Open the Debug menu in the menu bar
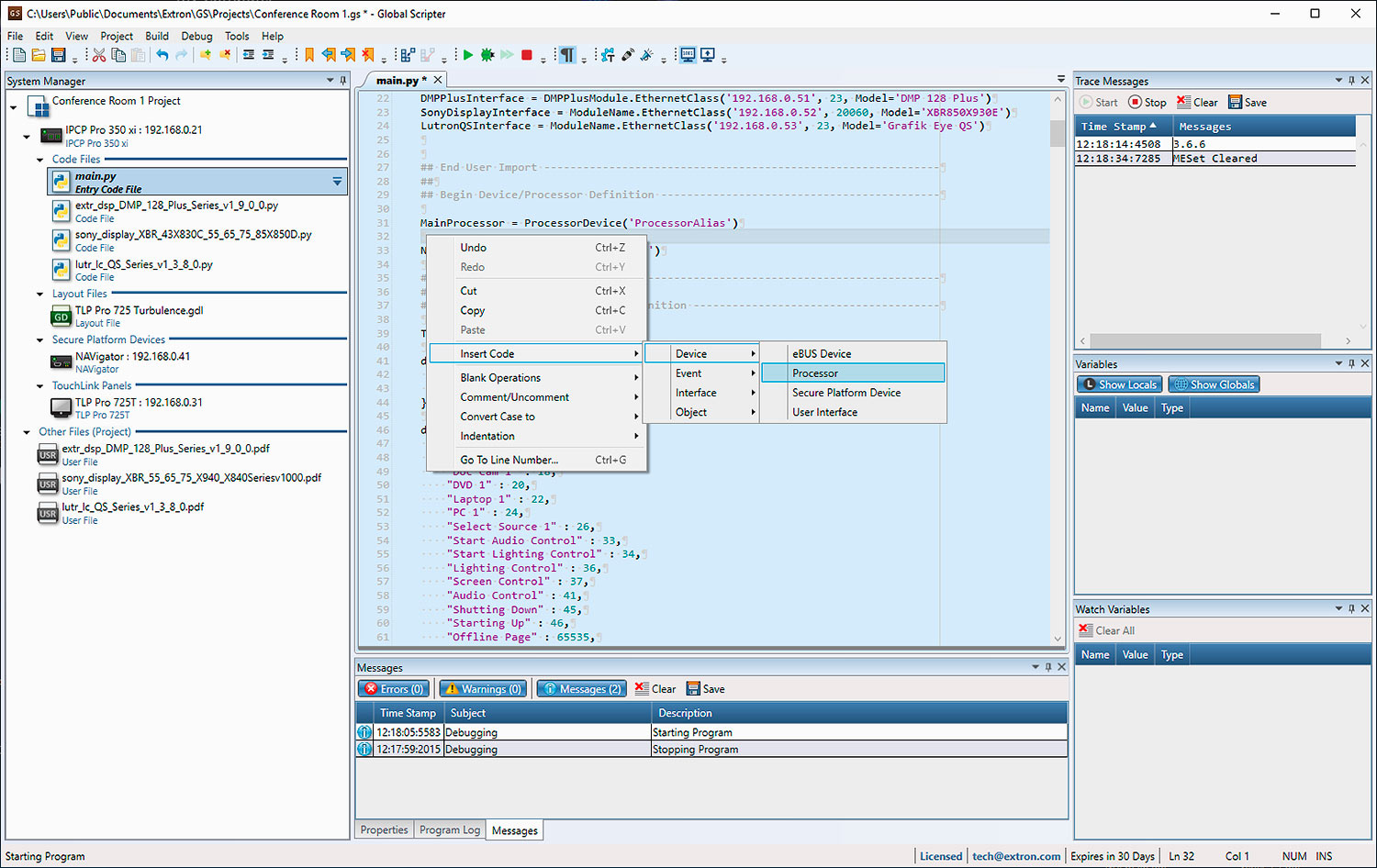 coord(196,36)
